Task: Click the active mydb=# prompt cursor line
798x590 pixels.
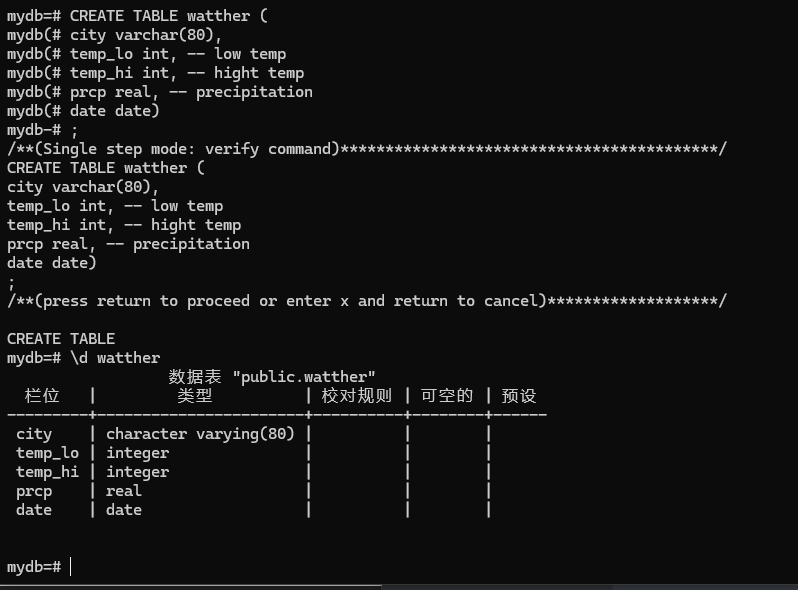Action: (x=40, y=567)
